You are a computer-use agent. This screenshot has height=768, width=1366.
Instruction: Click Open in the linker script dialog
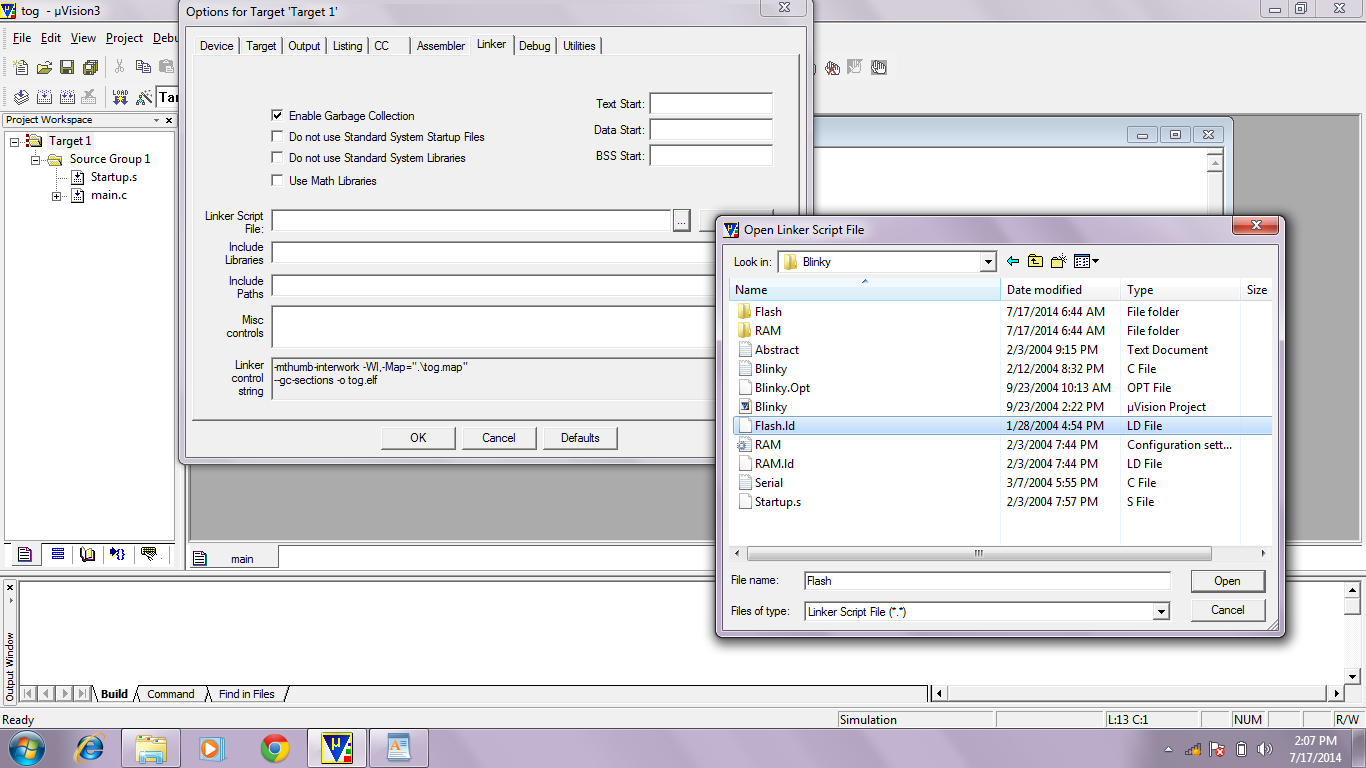click(1227, 581)
